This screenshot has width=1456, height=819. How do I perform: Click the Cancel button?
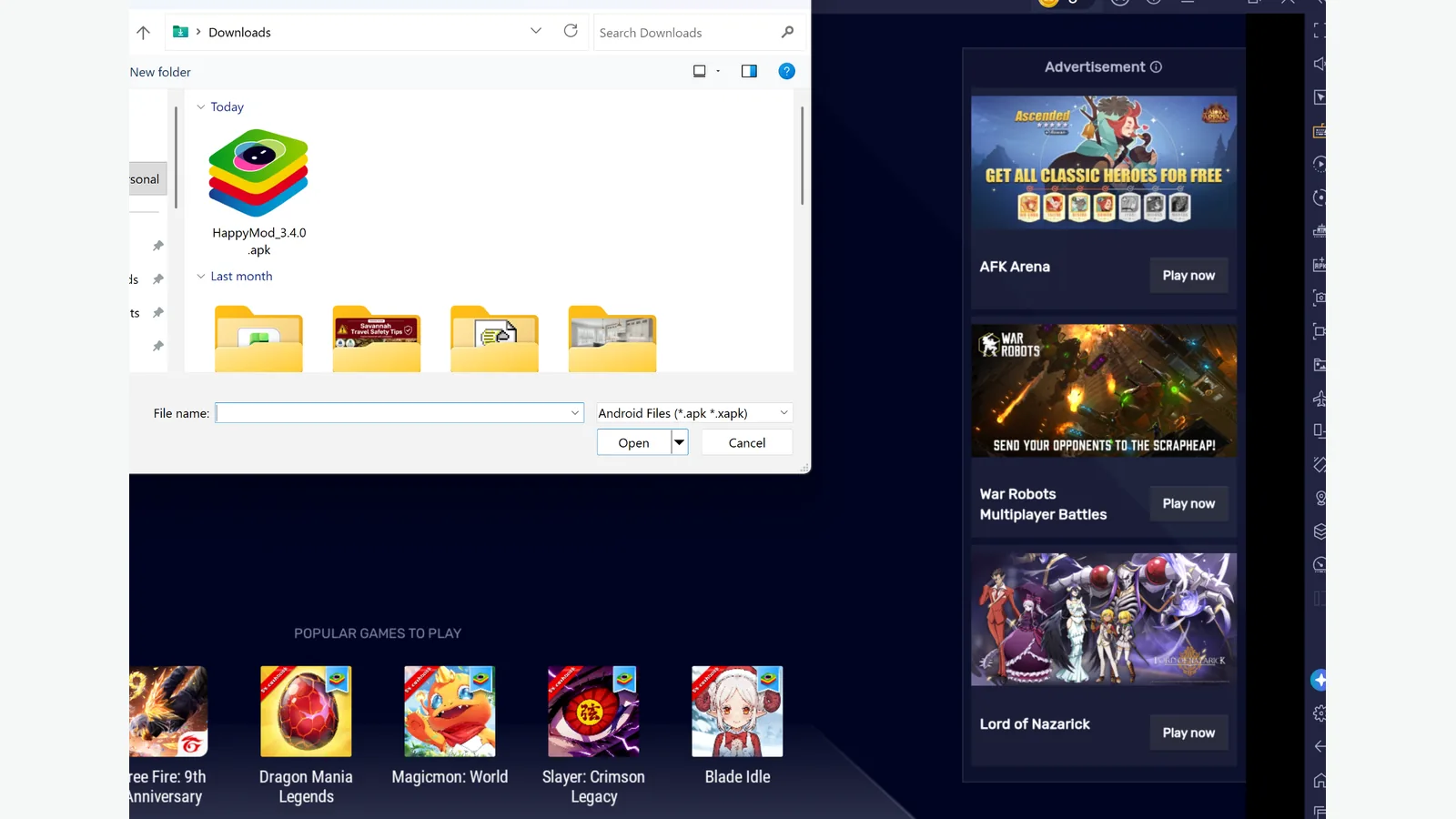747,442
